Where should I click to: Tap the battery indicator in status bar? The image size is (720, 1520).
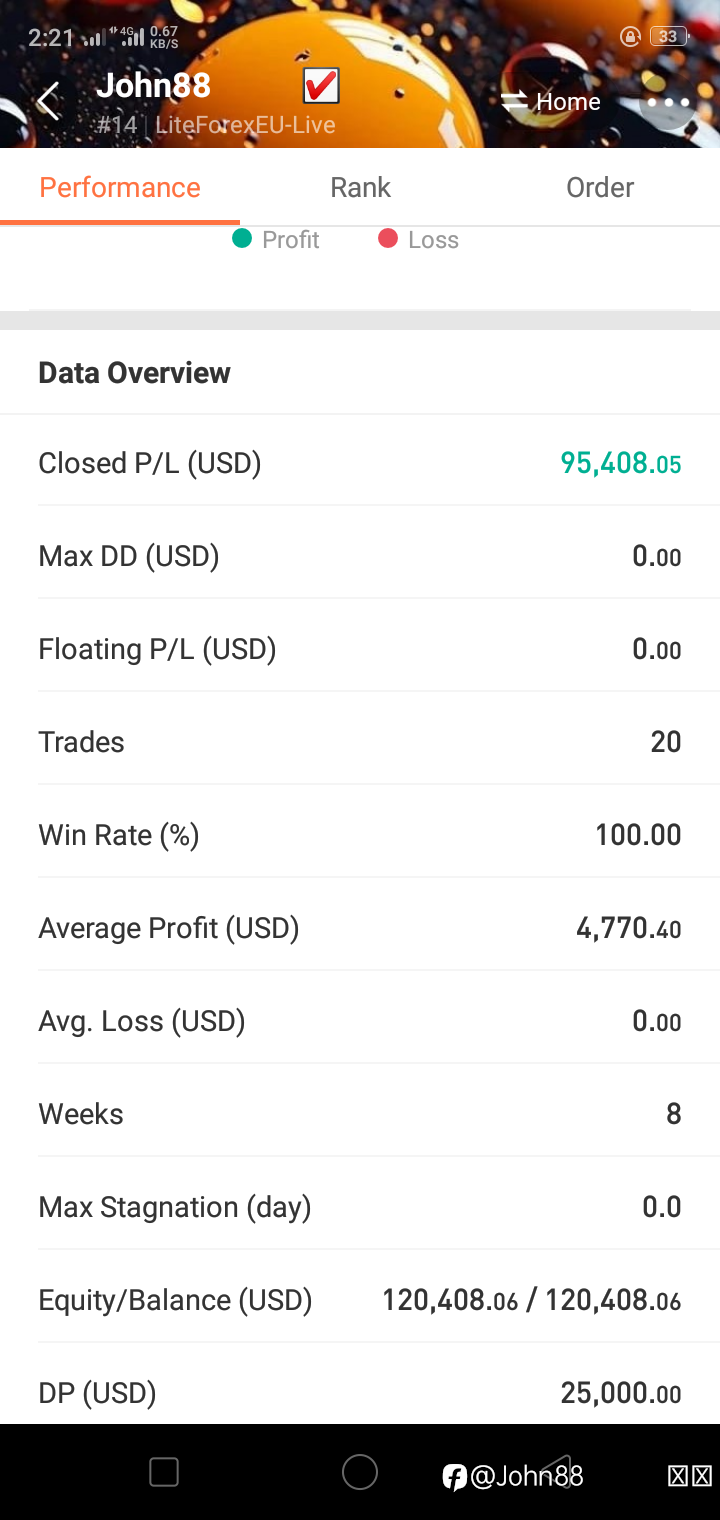pyautogui.click(x=669, y=37)
